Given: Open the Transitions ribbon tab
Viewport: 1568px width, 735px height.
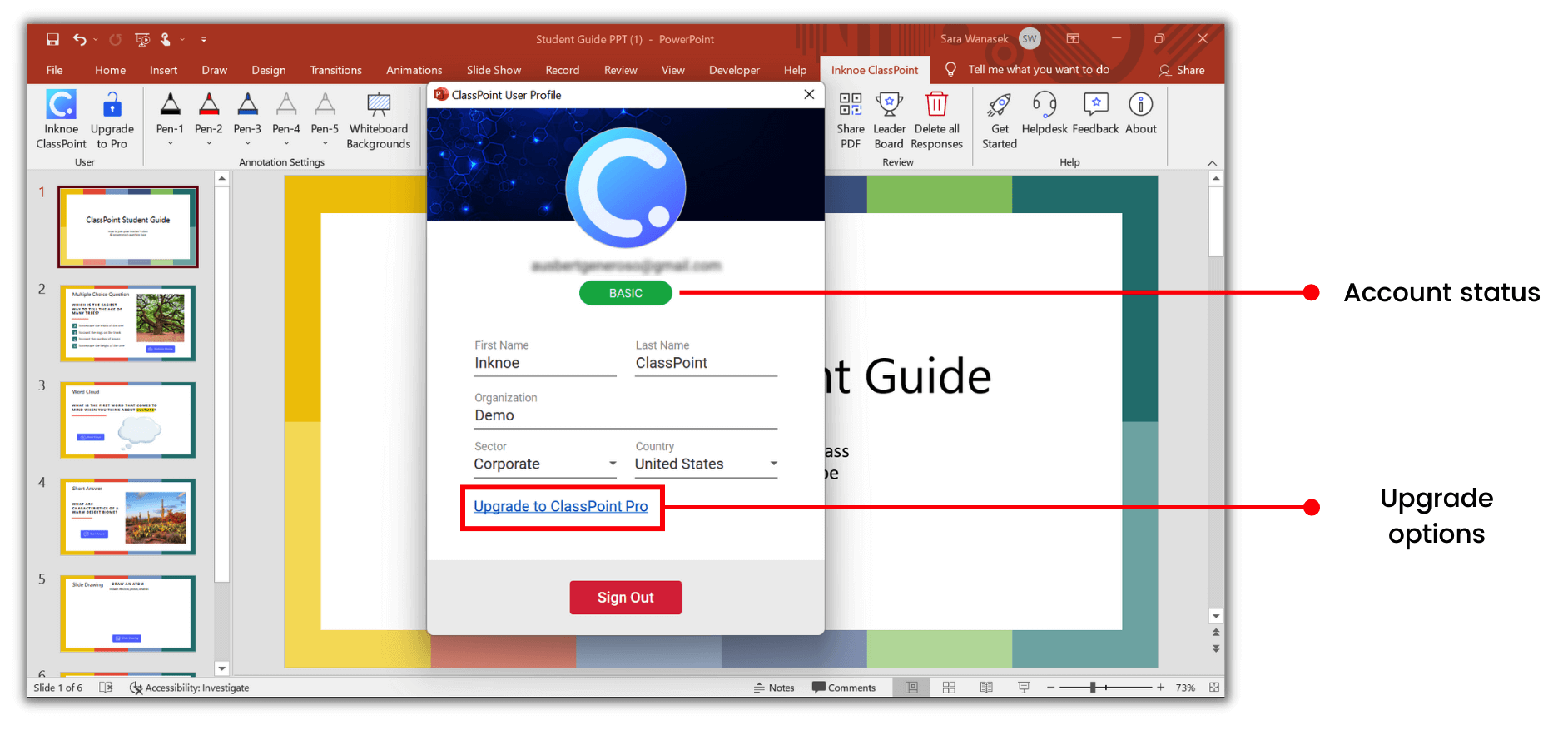Looking at the screenshot, I should 335,70.
